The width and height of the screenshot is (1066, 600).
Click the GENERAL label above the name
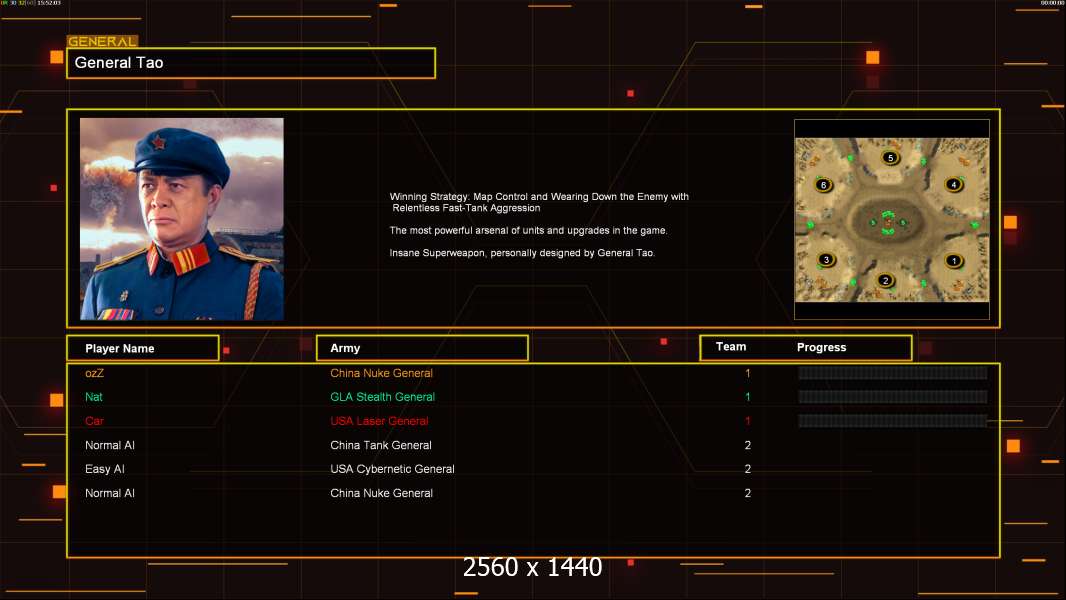coord(102,41)
